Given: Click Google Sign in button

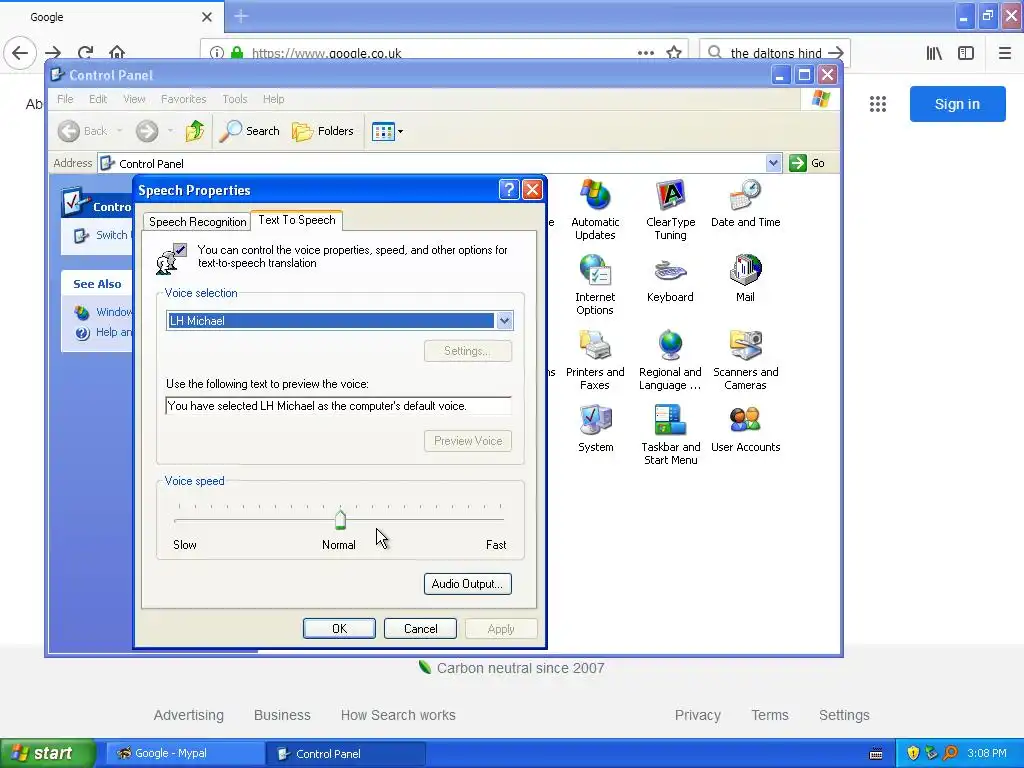Looking at the screenshot, I should 957,104.
